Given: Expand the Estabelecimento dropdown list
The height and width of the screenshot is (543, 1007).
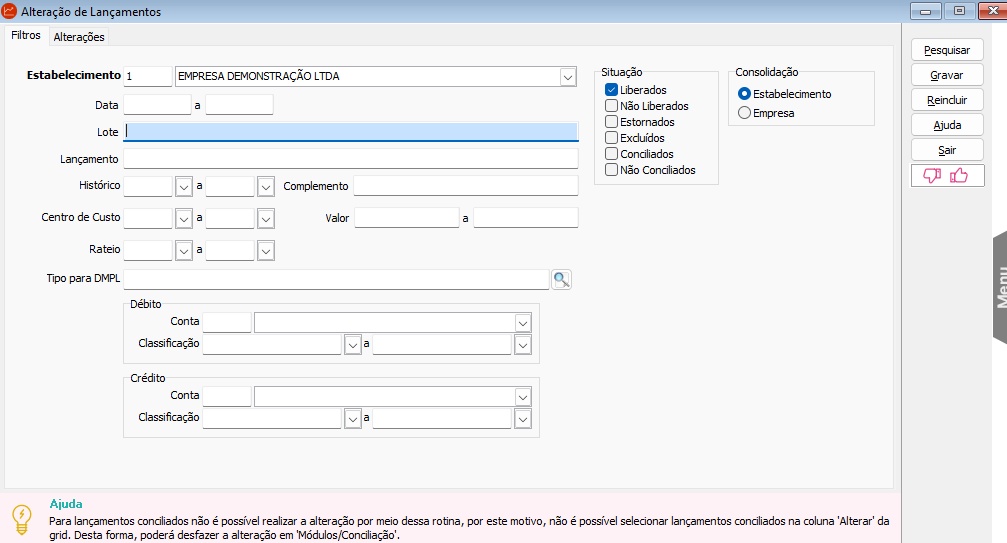Looking at the screenshot, I should [568, 77].
